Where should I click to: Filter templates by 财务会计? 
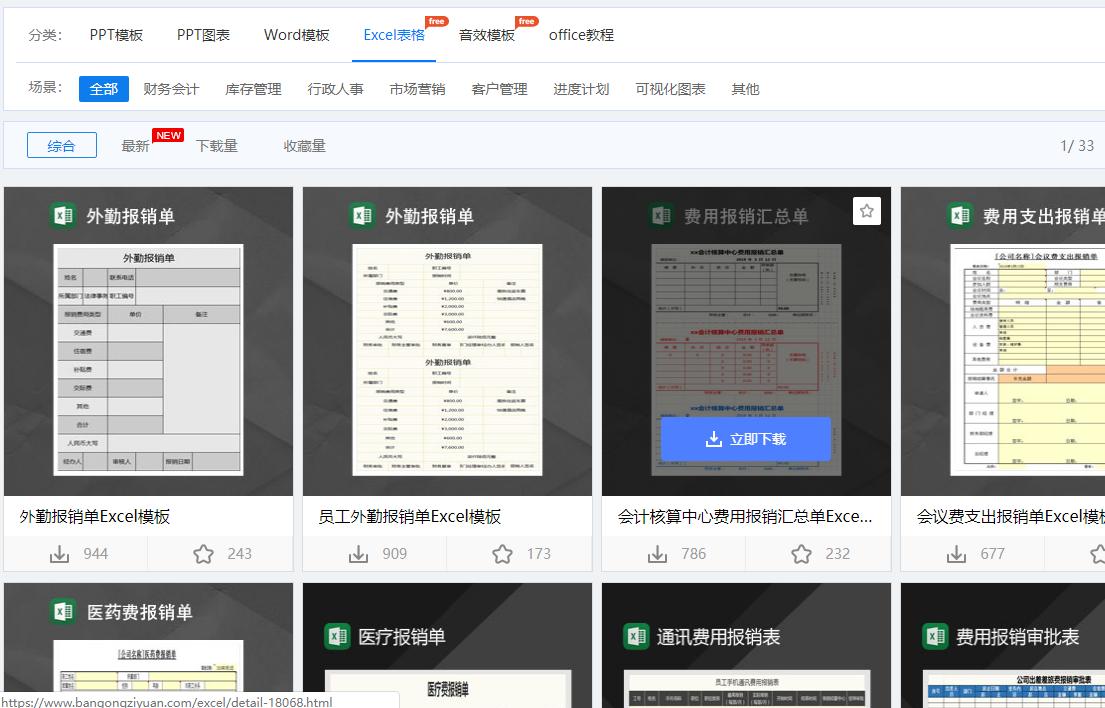point(170,88)
